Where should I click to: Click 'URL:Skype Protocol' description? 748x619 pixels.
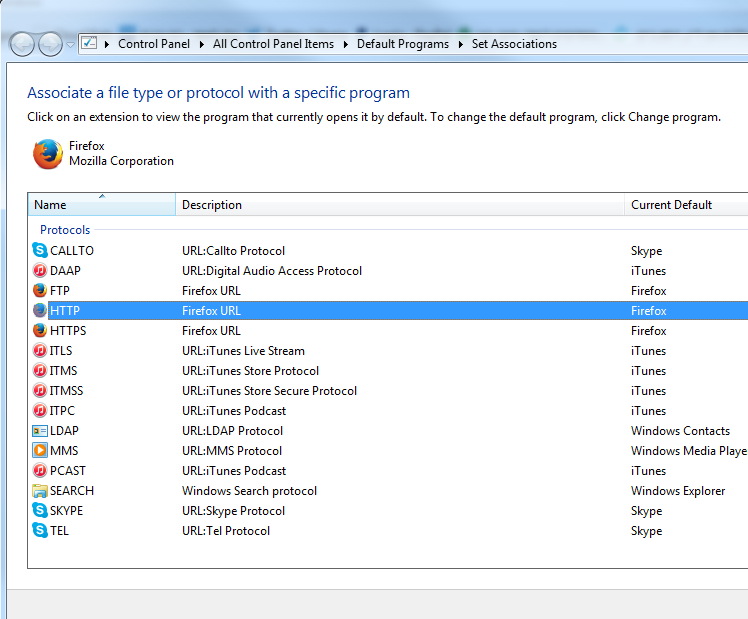tap(233, 511)
